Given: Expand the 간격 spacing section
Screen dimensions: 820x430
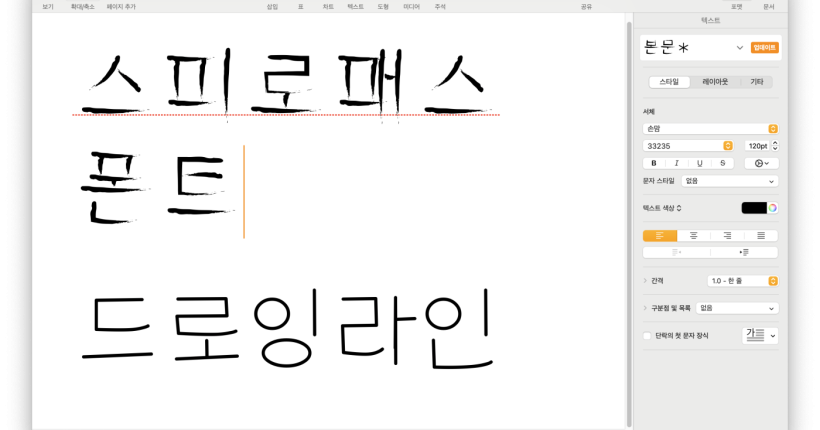Looking at the screenshot, I should pos(646,281).
